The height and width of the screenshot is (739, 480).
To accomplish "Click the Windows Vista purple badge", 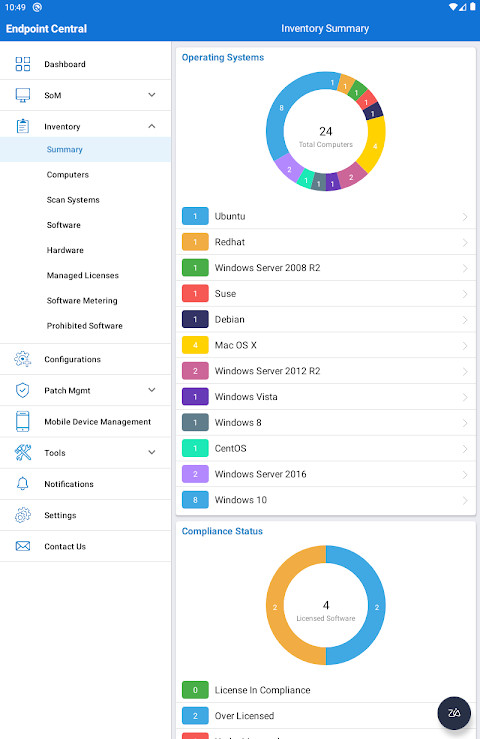I will point(195,397).
